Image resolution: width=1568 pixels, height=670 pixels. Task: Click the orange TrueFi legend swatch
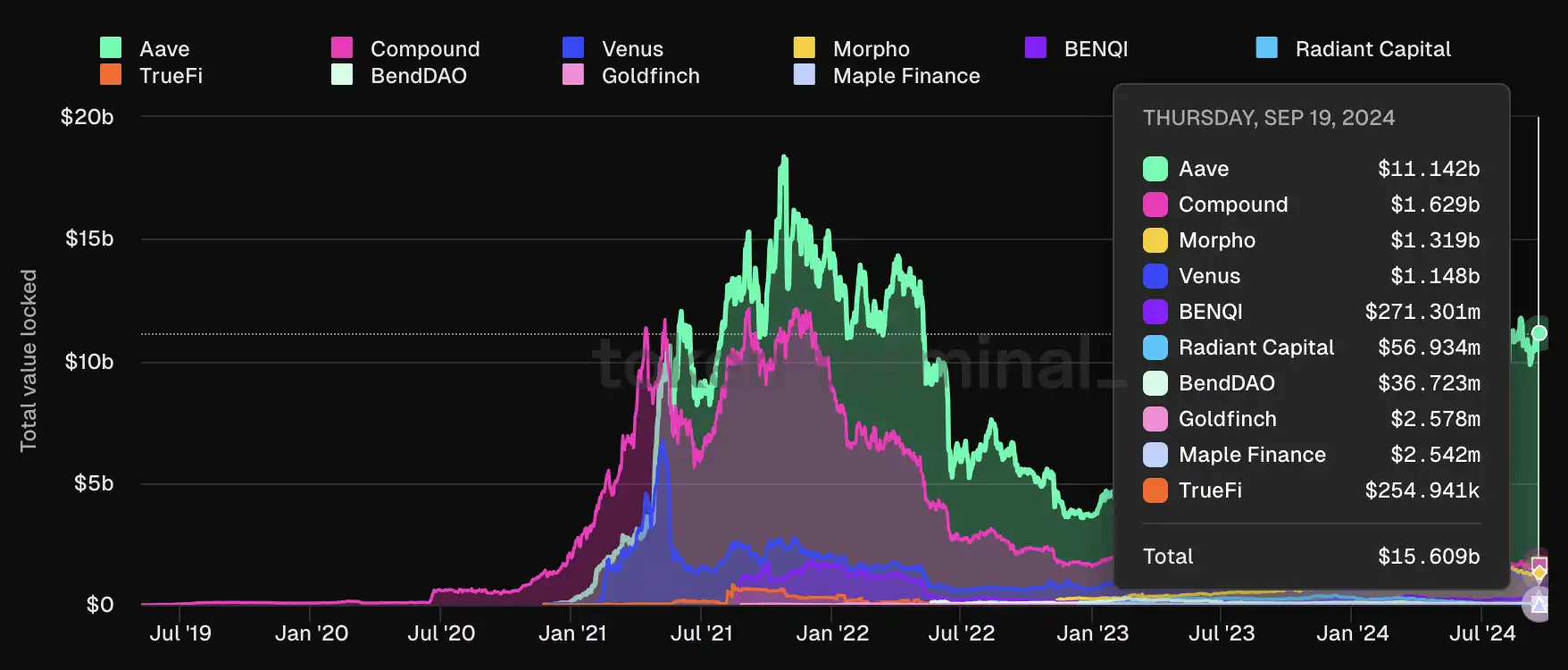pyautogui.click(x=111, y=75)
